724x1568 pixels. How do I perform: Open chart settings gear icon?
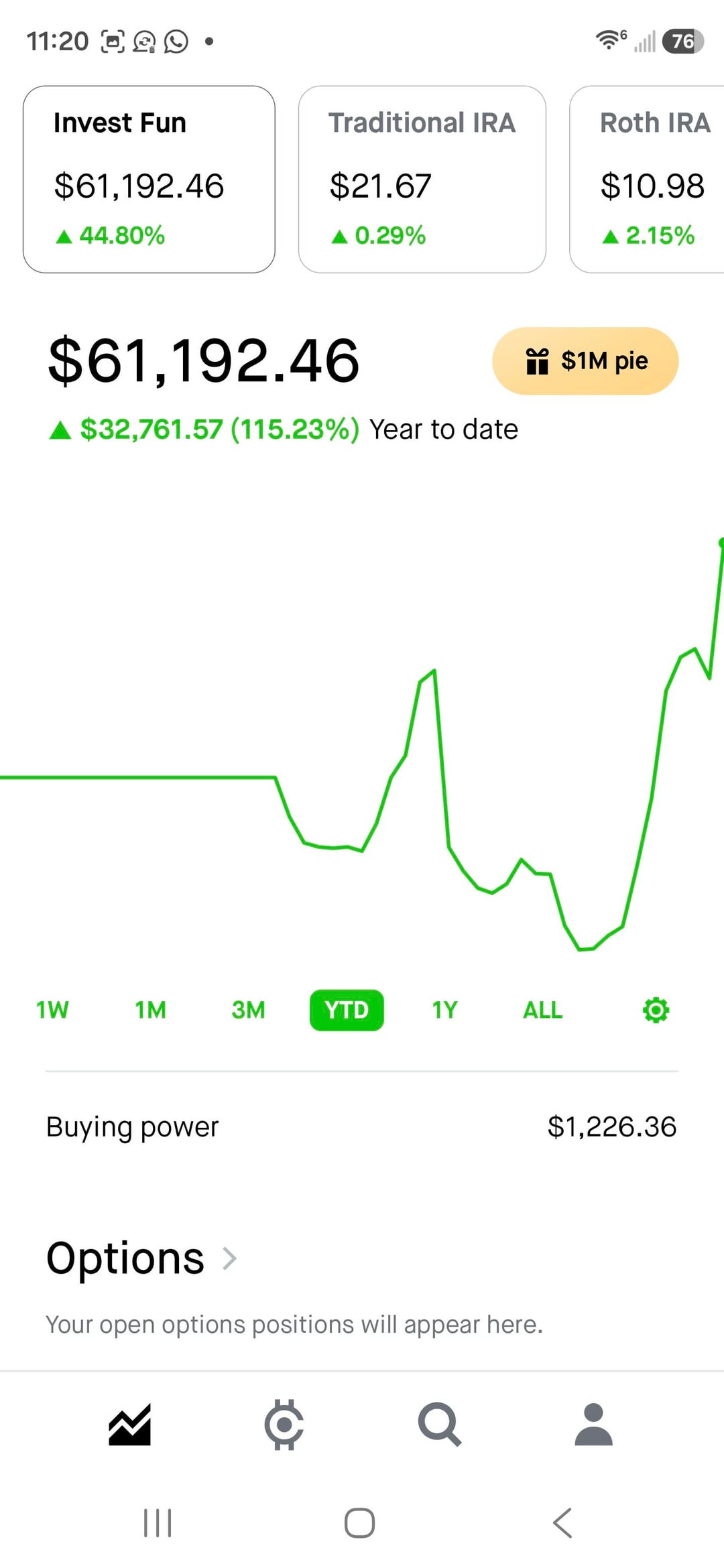656,1010
